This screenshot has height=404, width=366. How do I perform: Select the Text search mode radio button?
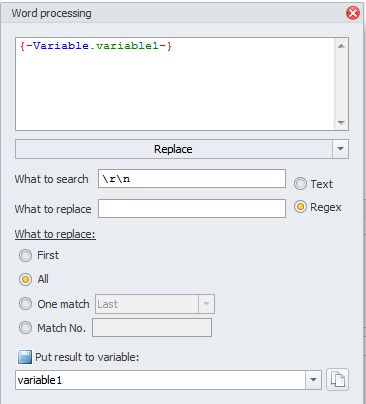pyautogui.click(x=300, y=184)
